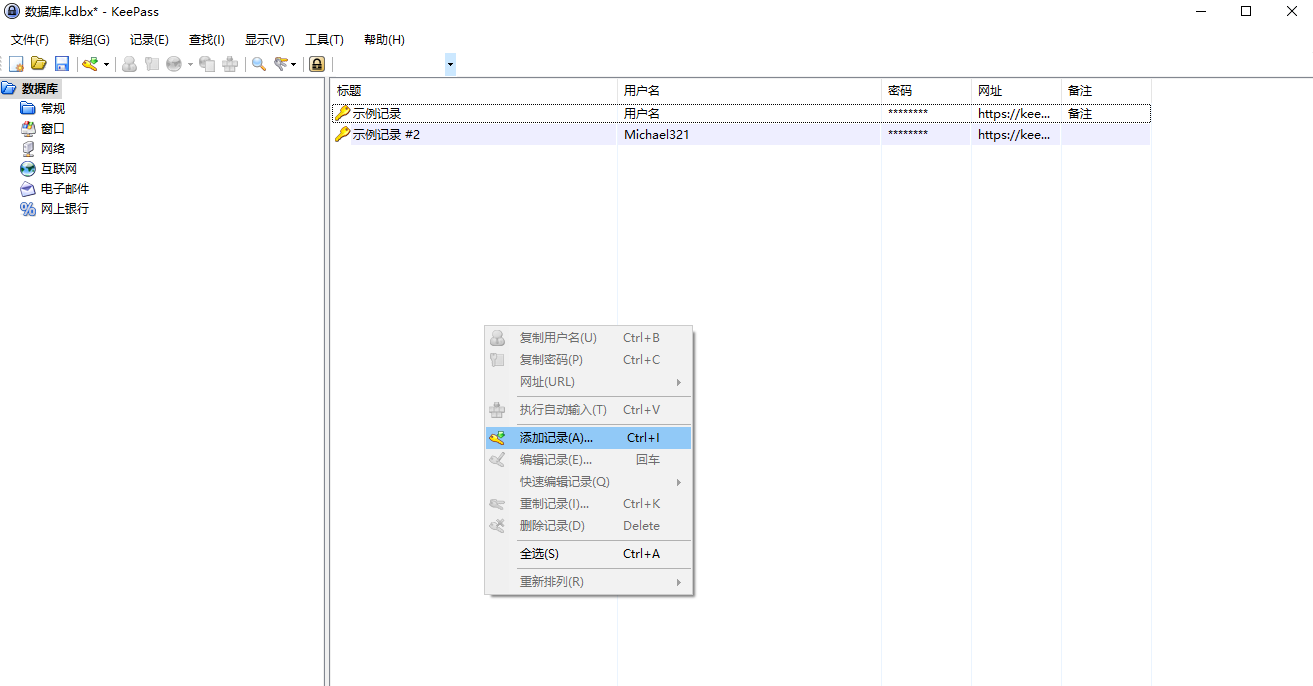Screen dimensions: 1313x686
Task: Open the 帮助(H) menu
Action: [384, 40]
